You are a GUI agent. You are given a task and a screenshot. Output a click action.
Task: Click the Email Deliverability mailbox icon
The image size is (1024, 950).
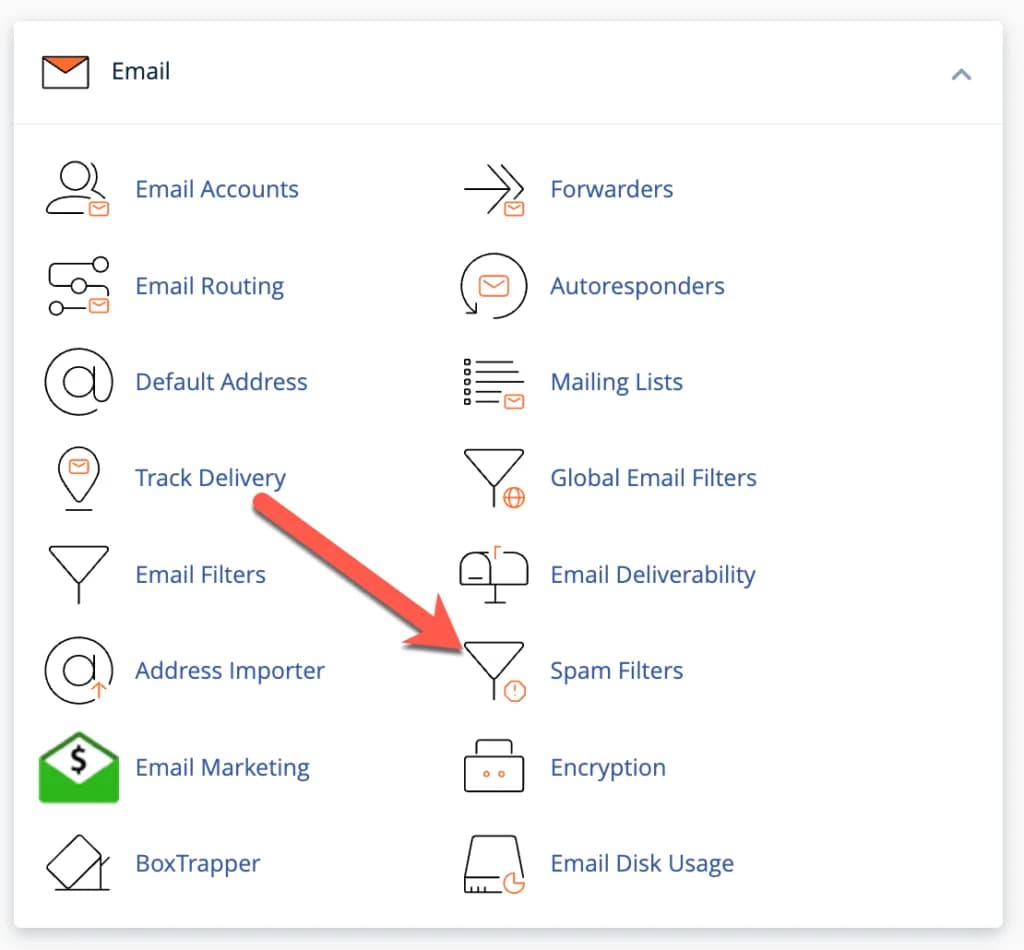point(492,574)
